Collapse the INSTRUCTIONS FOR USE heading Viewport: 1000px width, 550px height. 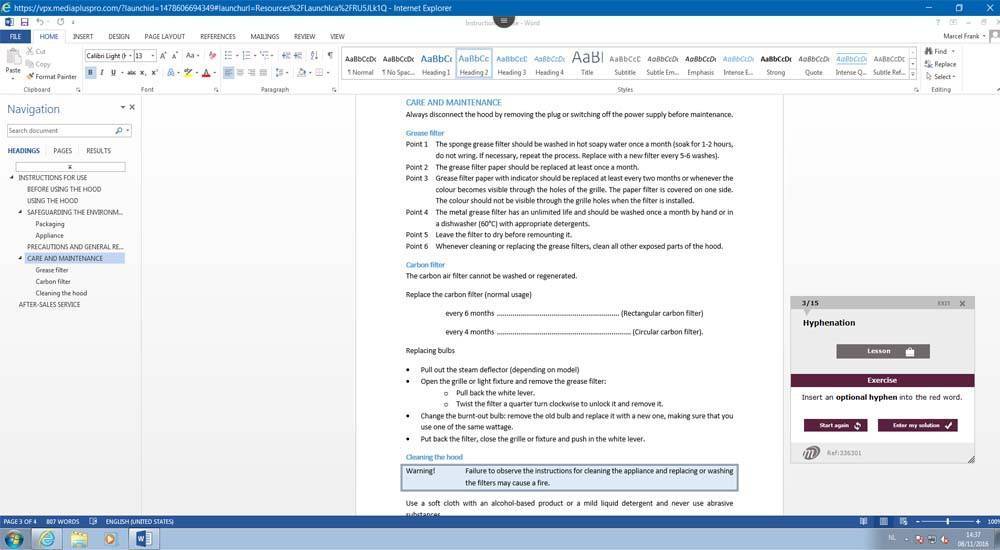click(x=12, y=177)
